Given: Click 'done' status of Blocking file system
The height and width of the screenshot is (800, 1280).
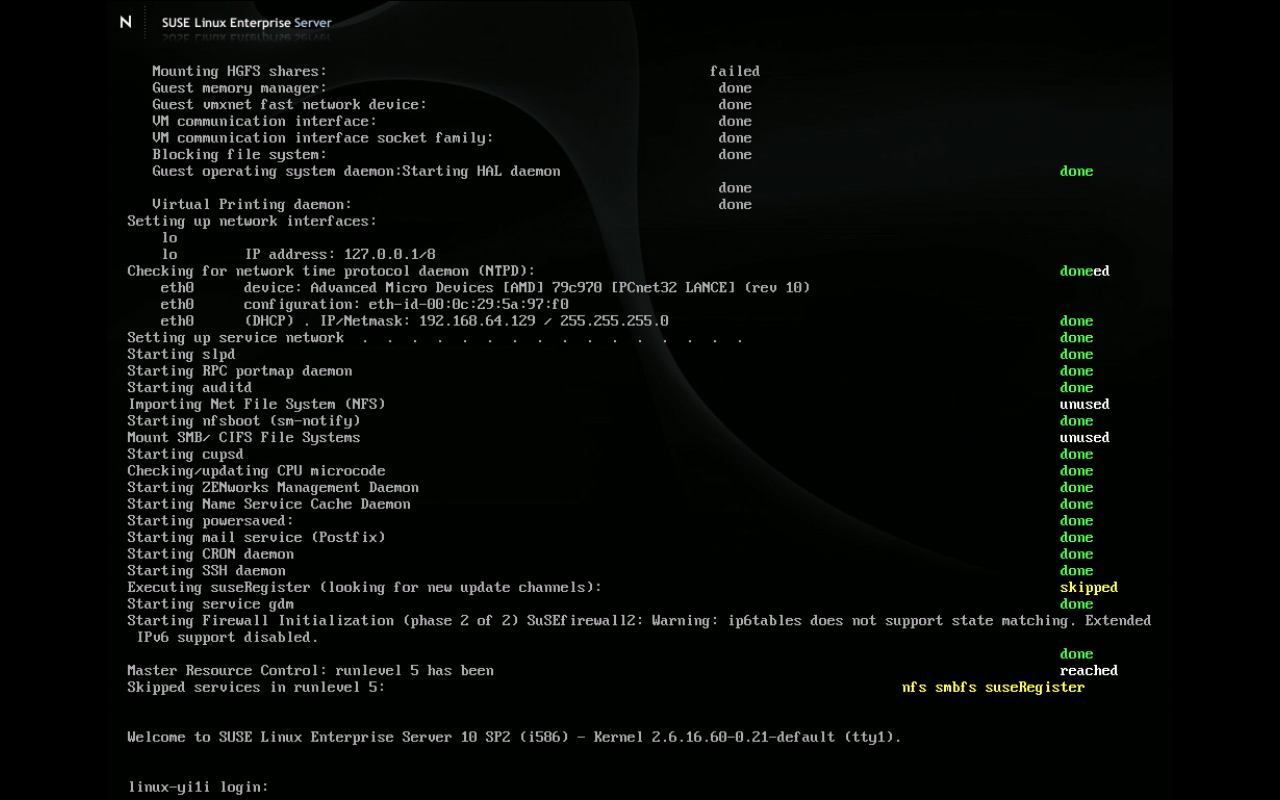Looking at the screenshot, I should point(735,154).
